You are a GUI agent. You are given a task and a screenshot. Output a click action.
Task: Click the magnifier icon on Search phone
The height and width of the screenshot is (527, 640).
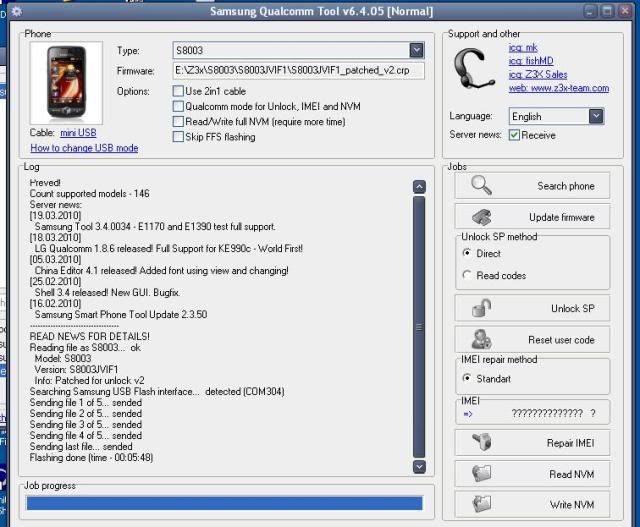pyautogui.click(x=481, y=185)
